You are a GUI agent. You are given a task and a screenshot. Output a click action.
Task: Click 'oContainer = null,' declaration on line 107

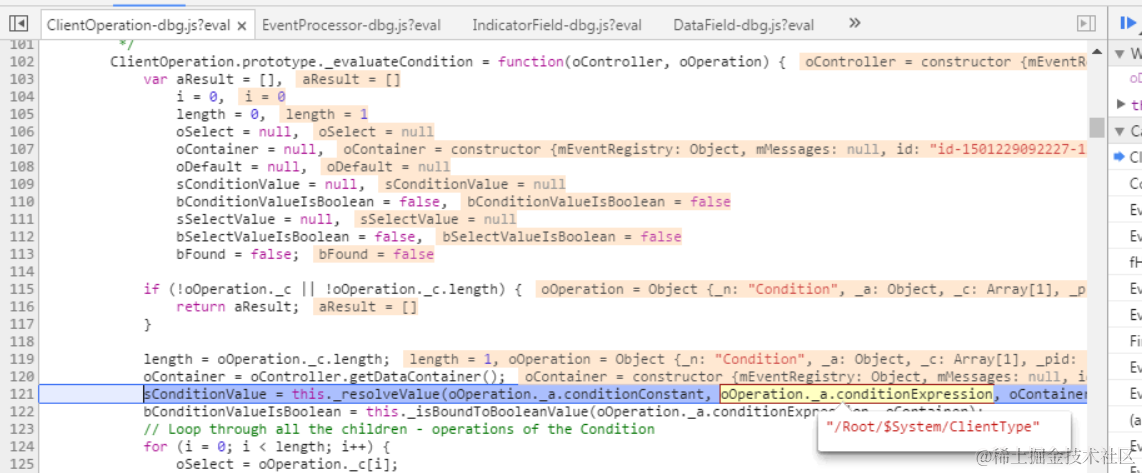[x=250, y=149]
